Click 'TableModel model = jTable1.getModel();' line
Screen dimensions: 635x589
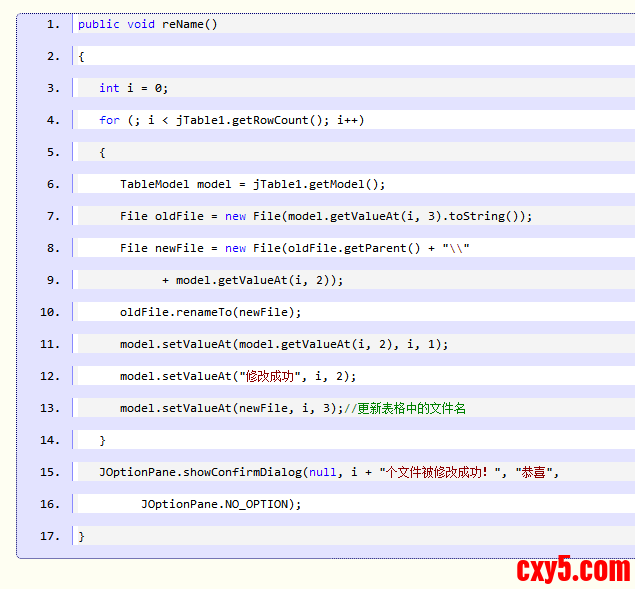tap(252, 184)
